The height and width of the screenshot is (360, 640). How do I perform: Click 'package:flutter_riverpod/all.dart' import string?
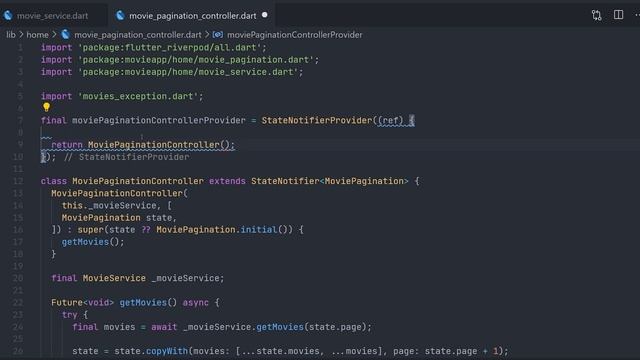click(x=171, y=47)
